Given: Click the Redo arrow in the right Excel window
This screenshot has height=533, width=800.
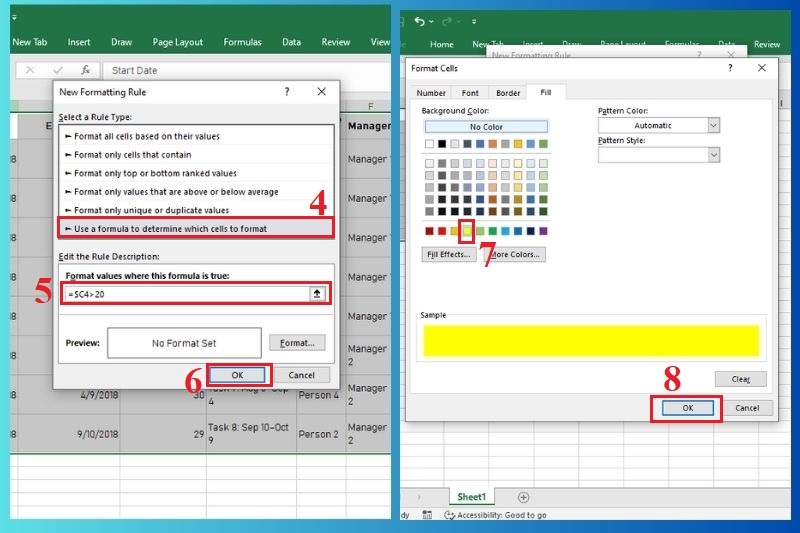Looking at the screenshot, I should coord(447,21).
